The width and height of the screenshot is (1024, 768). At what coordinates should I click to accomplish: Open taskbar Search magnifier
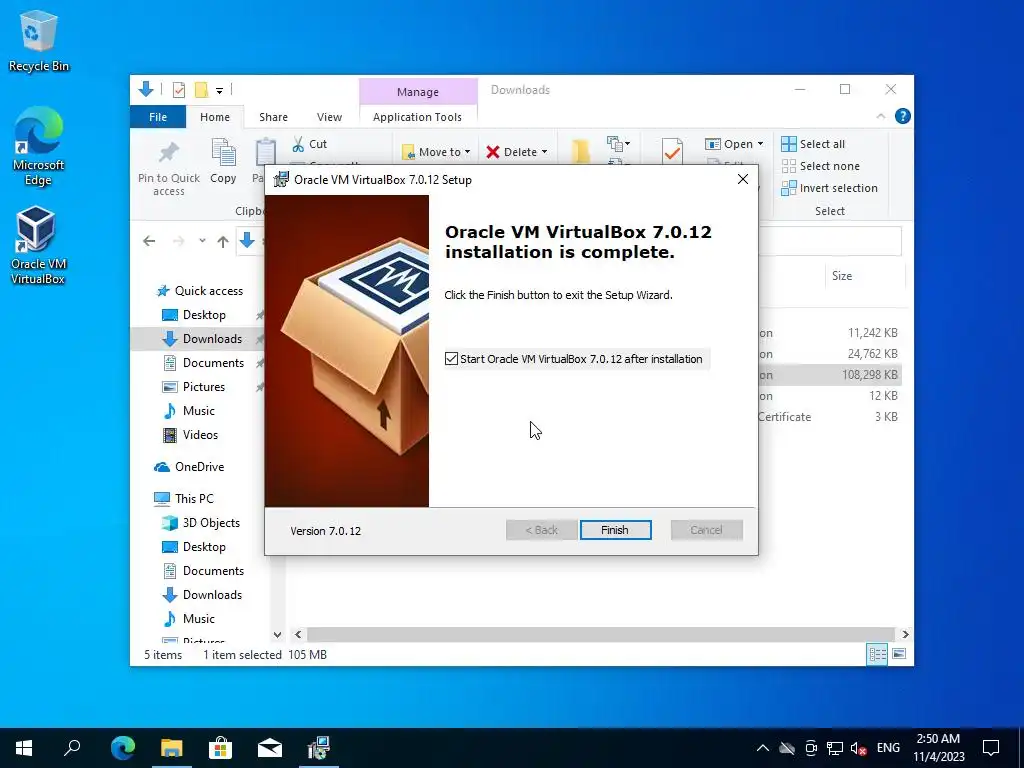pos(72,748)
